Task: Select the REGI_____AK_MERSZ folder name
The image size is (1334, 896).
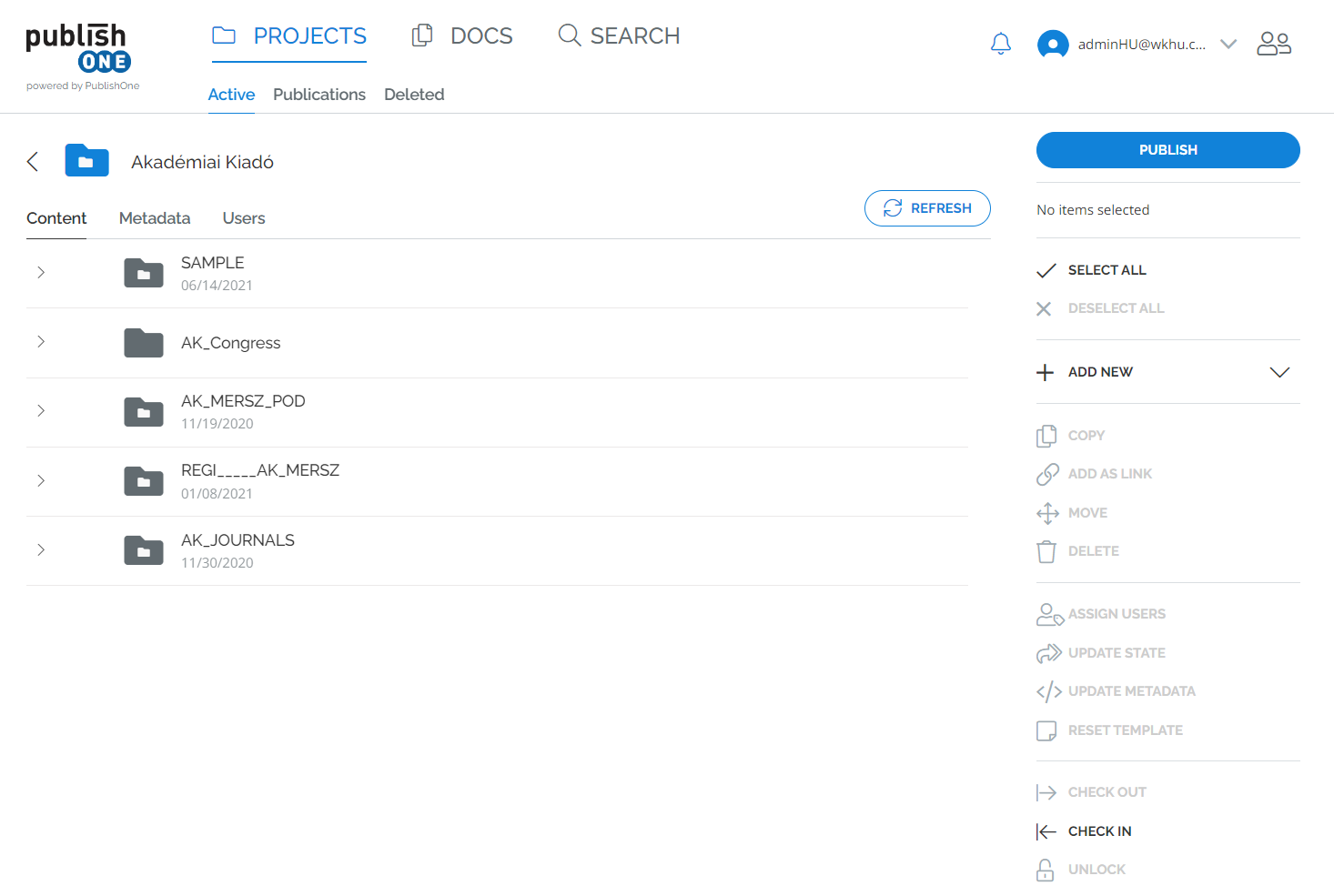Action: point(260,470)
